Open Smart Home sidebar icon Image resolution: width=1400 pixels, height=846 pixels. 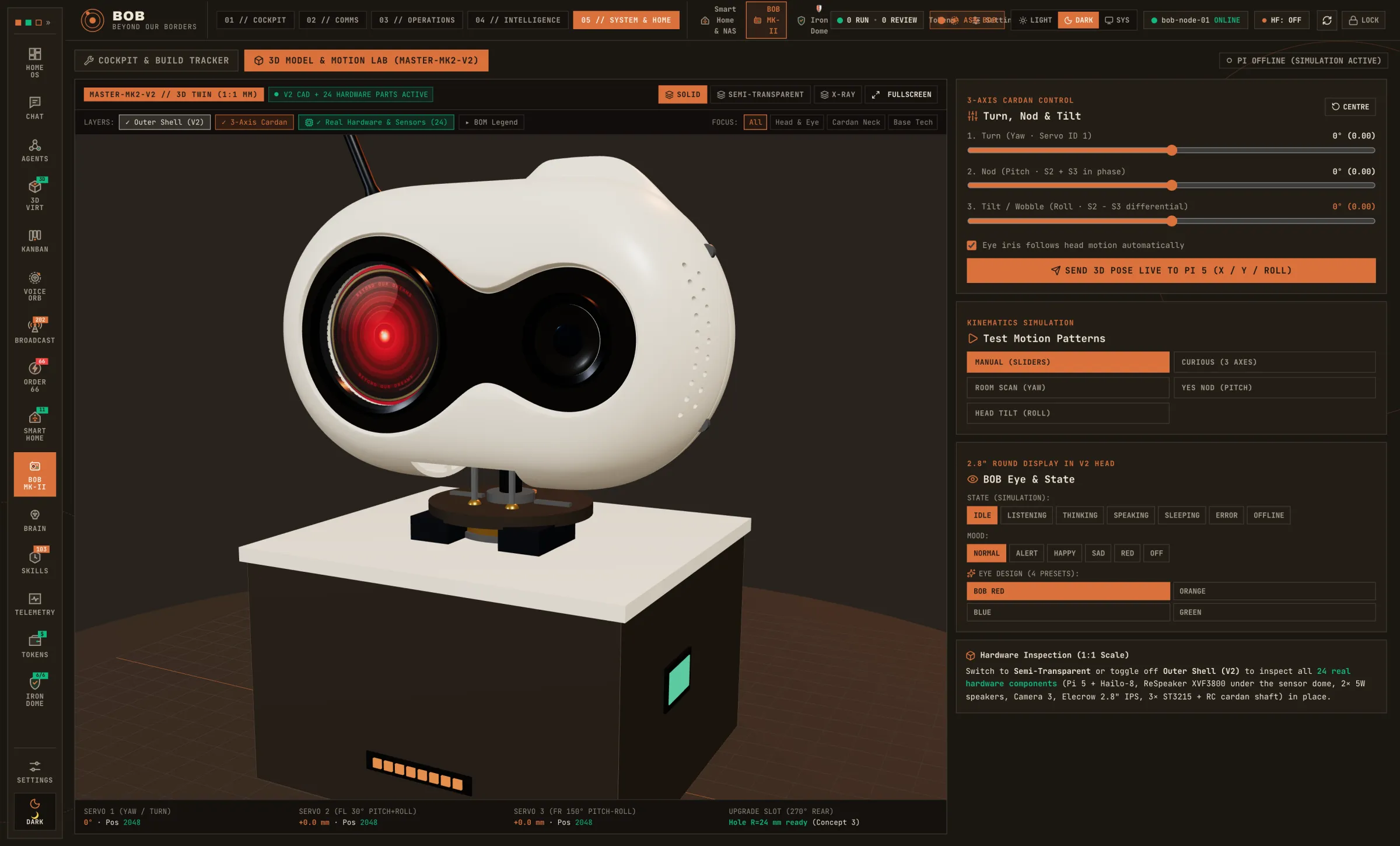click(x=35, y=425)
